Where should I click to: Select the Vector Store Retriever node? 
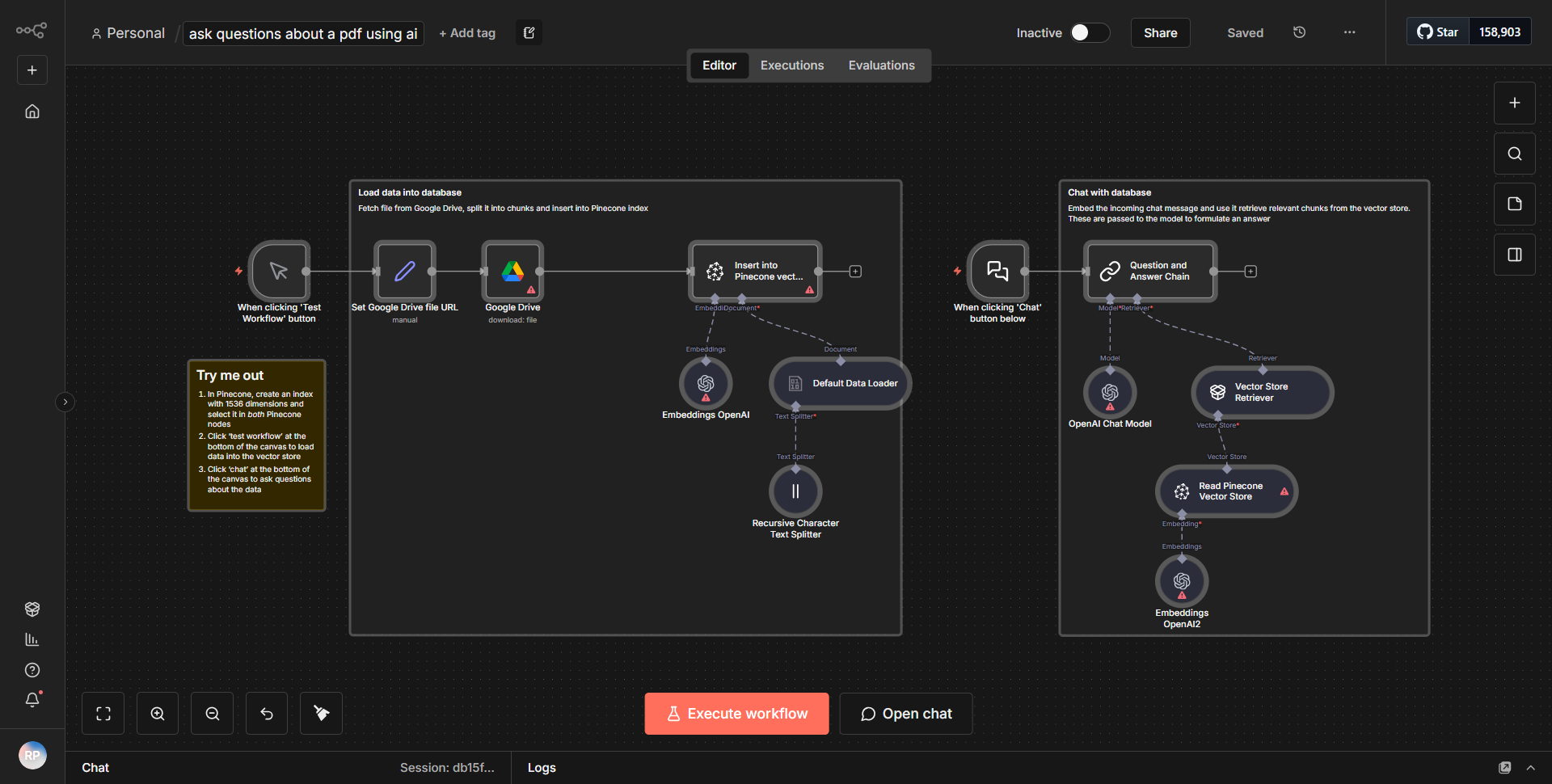[x=1263, y=392]
